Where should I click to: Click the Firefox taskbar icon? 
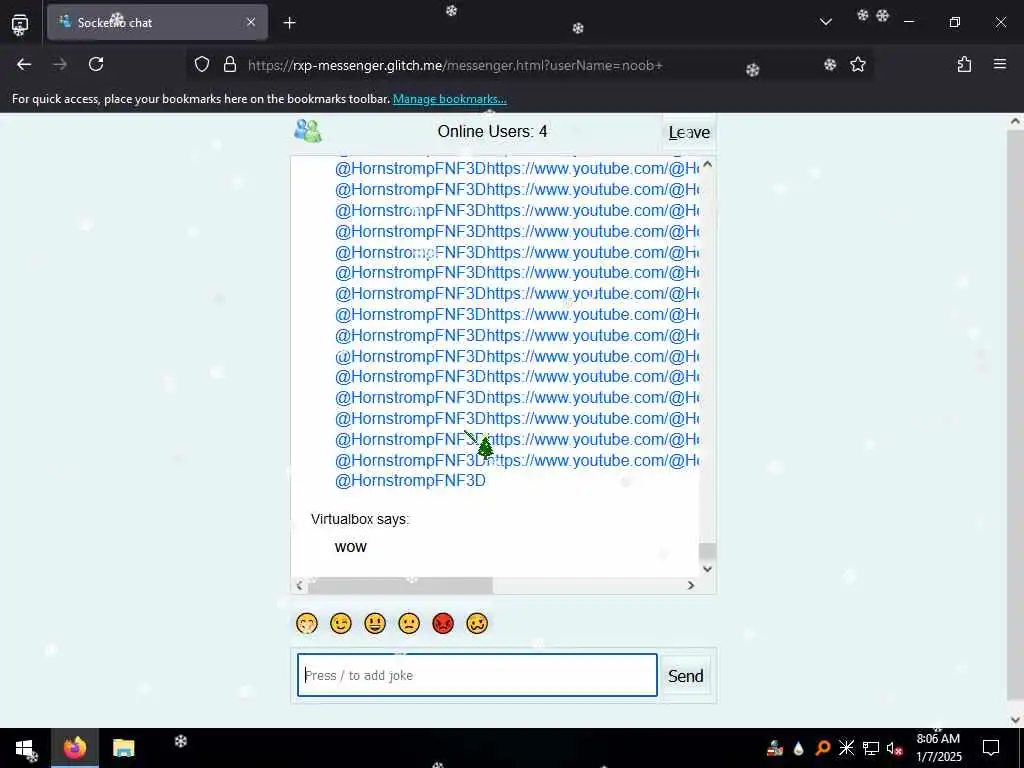coord(75,748)
